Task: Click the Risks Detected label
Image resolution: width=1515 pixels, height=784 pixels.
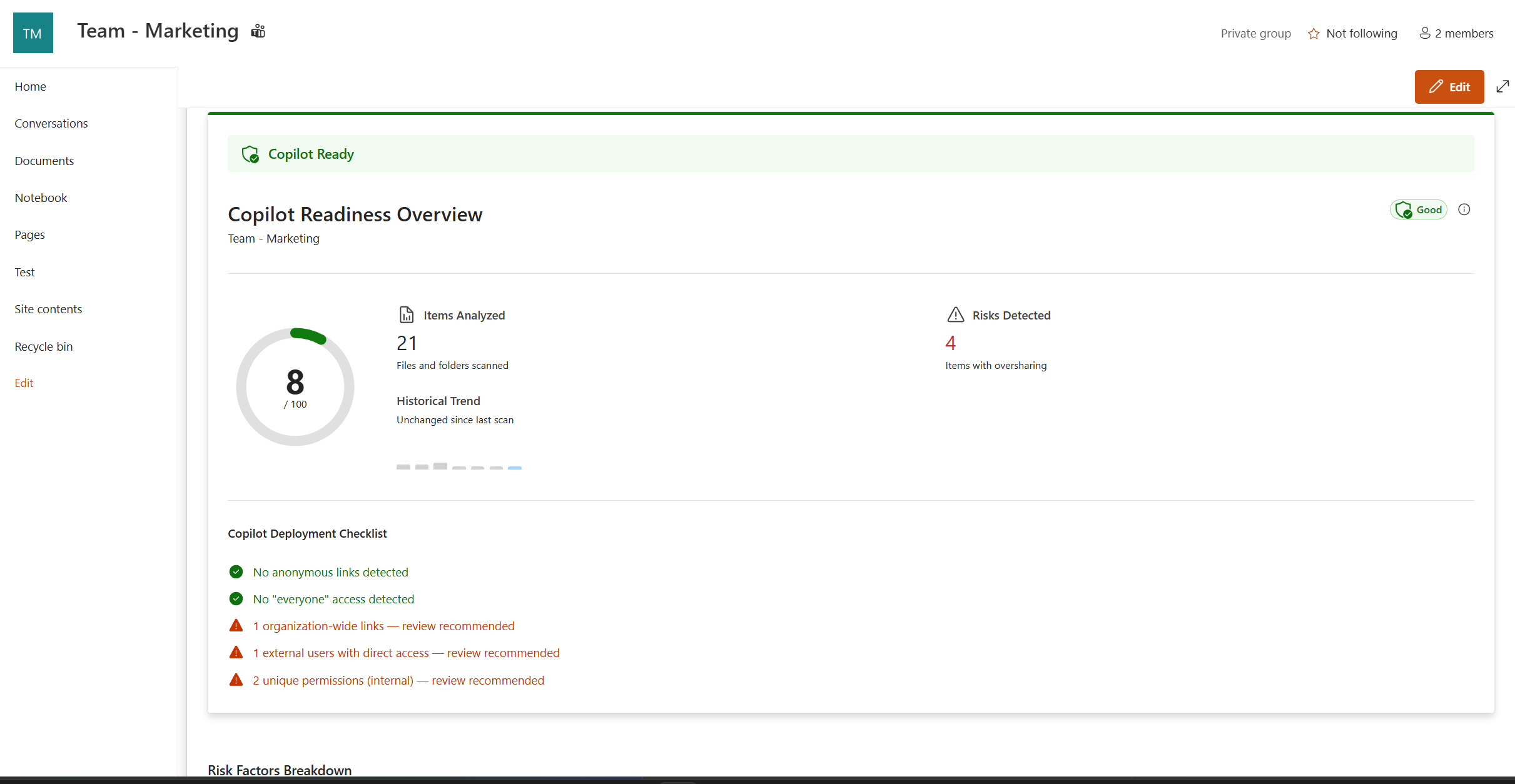Action: 1011,315
